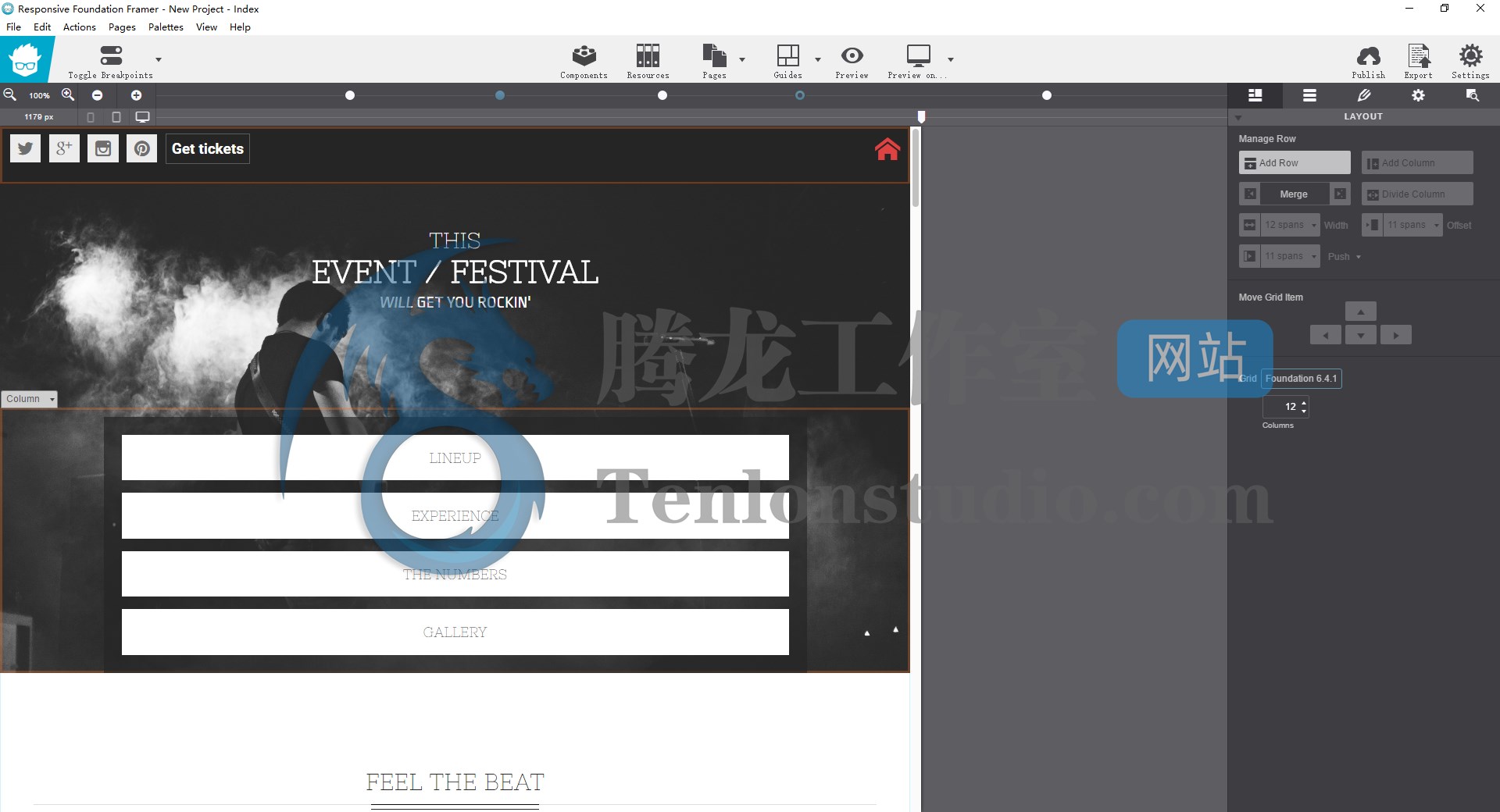
Task: Export the project
Action: click(x=1418, y=61)
